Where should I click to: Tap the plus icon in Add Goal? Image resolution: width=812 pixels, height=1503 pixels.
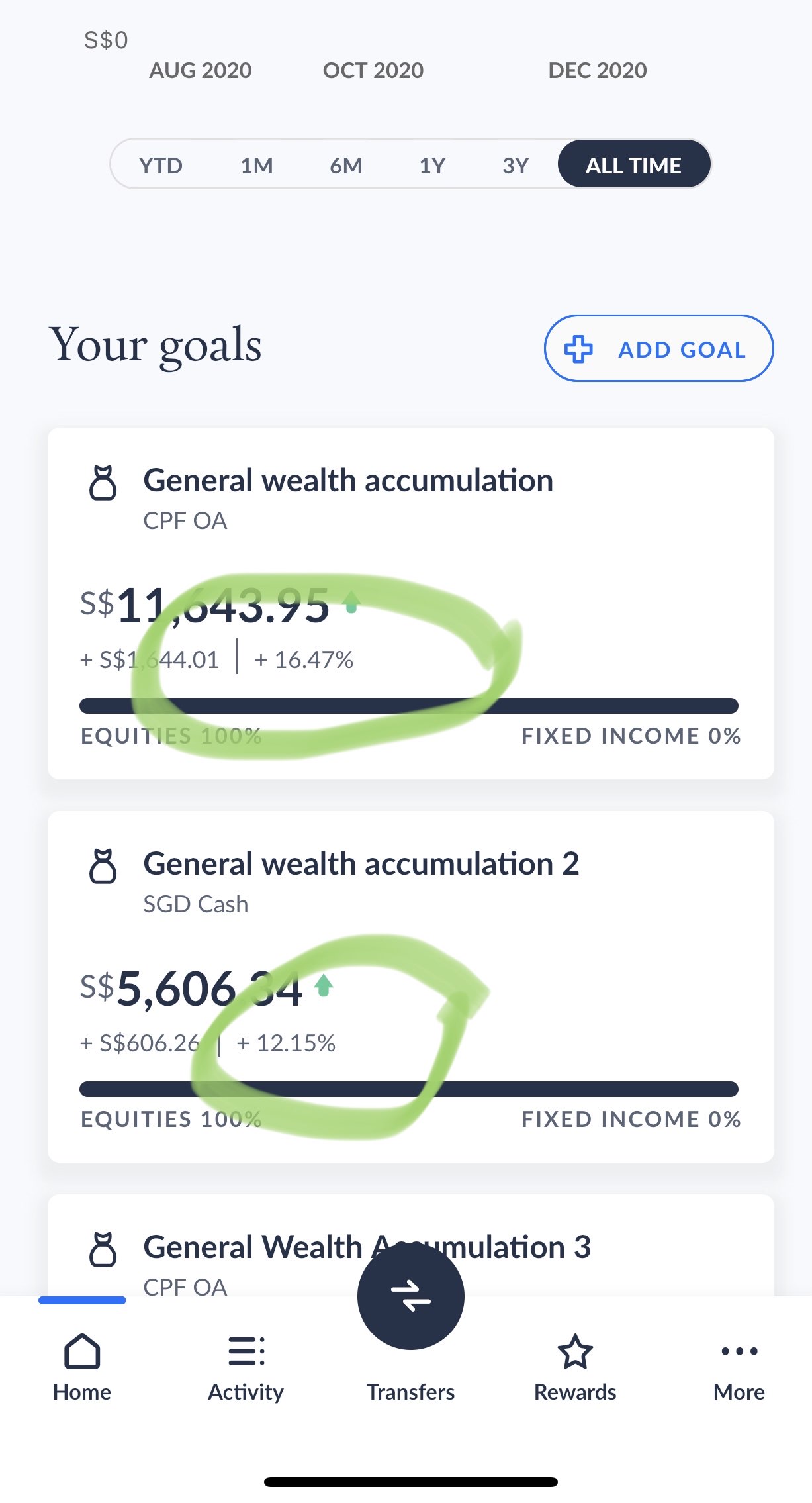click(x=578, y=349)
